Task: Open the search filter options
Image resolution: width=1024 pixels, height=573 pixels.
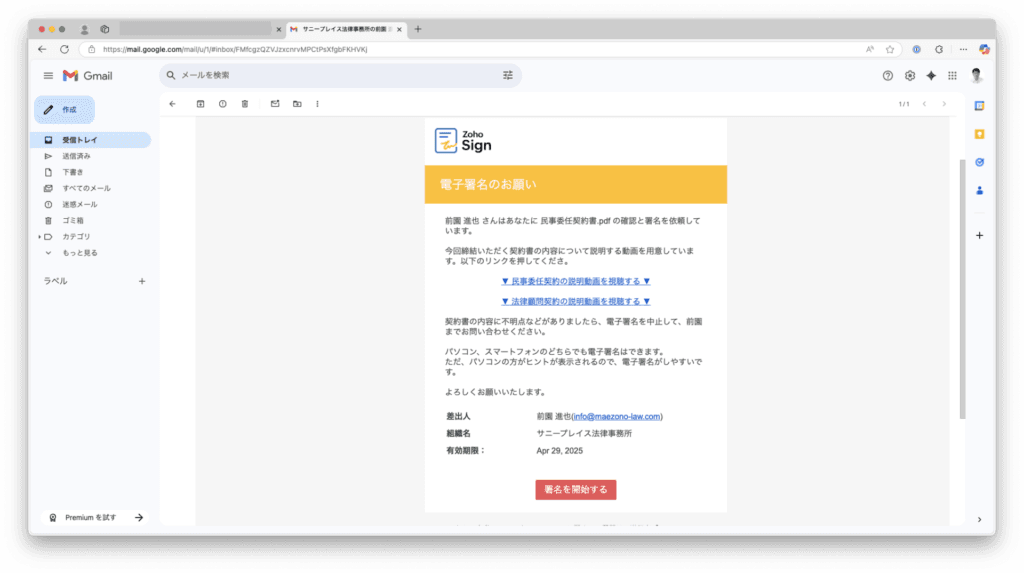Action: pos(507,75)
